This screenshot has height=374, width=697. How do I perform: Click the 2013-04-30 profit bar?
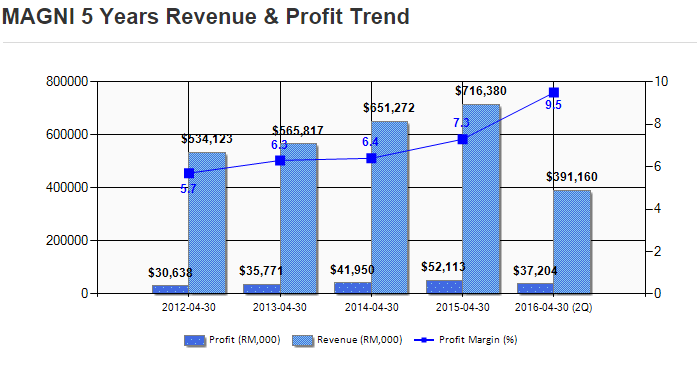(262, 289)
